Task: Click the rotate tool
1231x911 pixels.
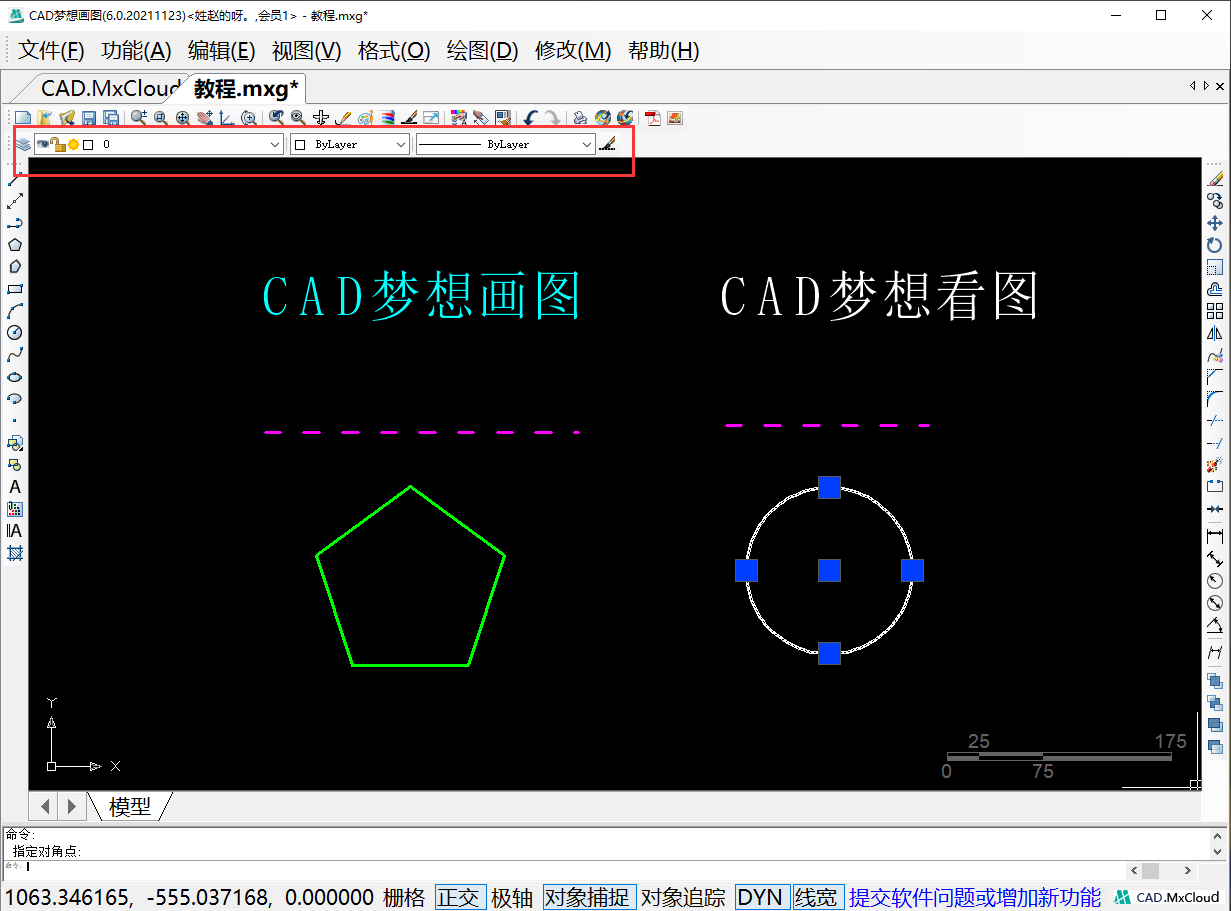Action: click(1215, 245)
